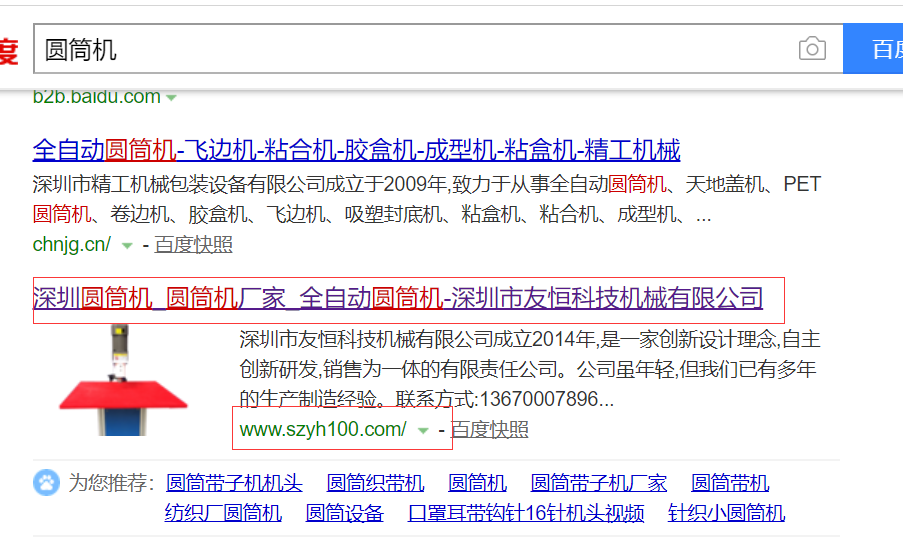This screenshot has height=550, width=903.
Task: Click the Baidu paw recommendation icon
Action: point(46,484)
